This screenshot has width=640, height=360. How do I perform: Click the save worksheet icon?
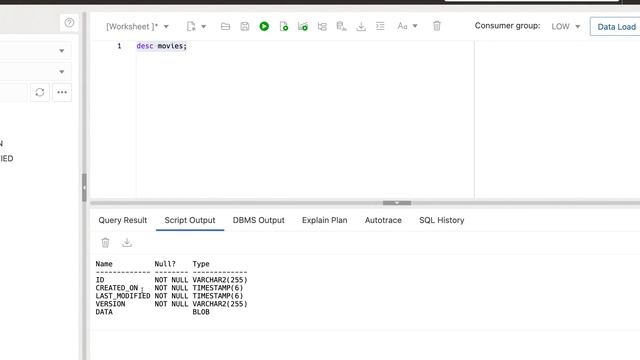click(244, 27)
